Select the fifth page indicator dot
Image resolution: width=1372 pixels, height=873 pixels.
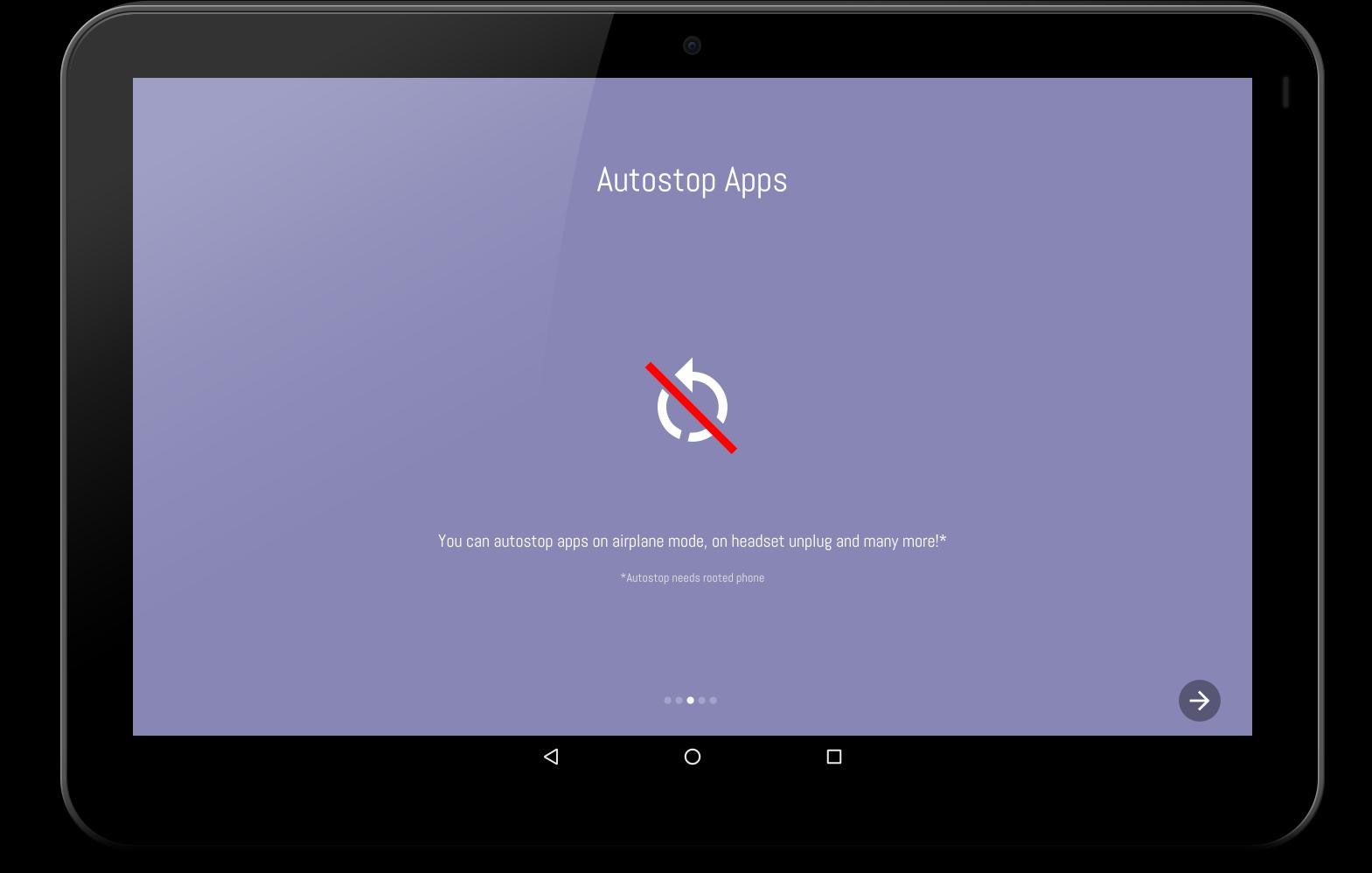(713, 700)
